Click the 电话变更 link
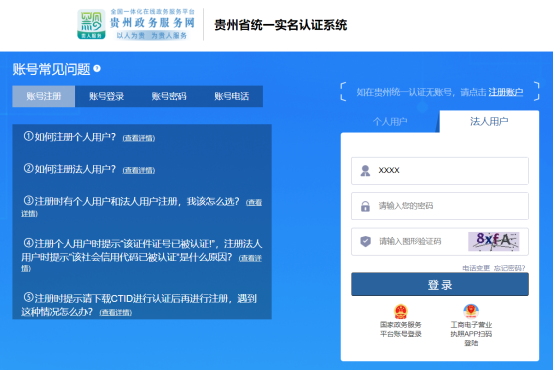Viewport: 554px width, 371px height. pyautogui.click(x=476, y=268)
